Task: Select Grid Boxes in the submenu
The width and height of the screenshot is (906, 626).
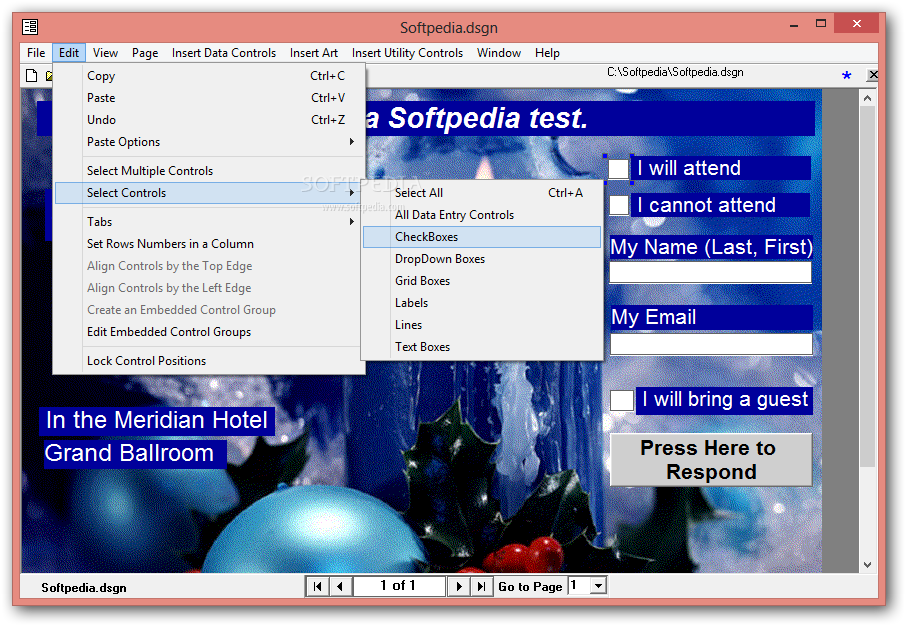Action: [x=482, y=280]
